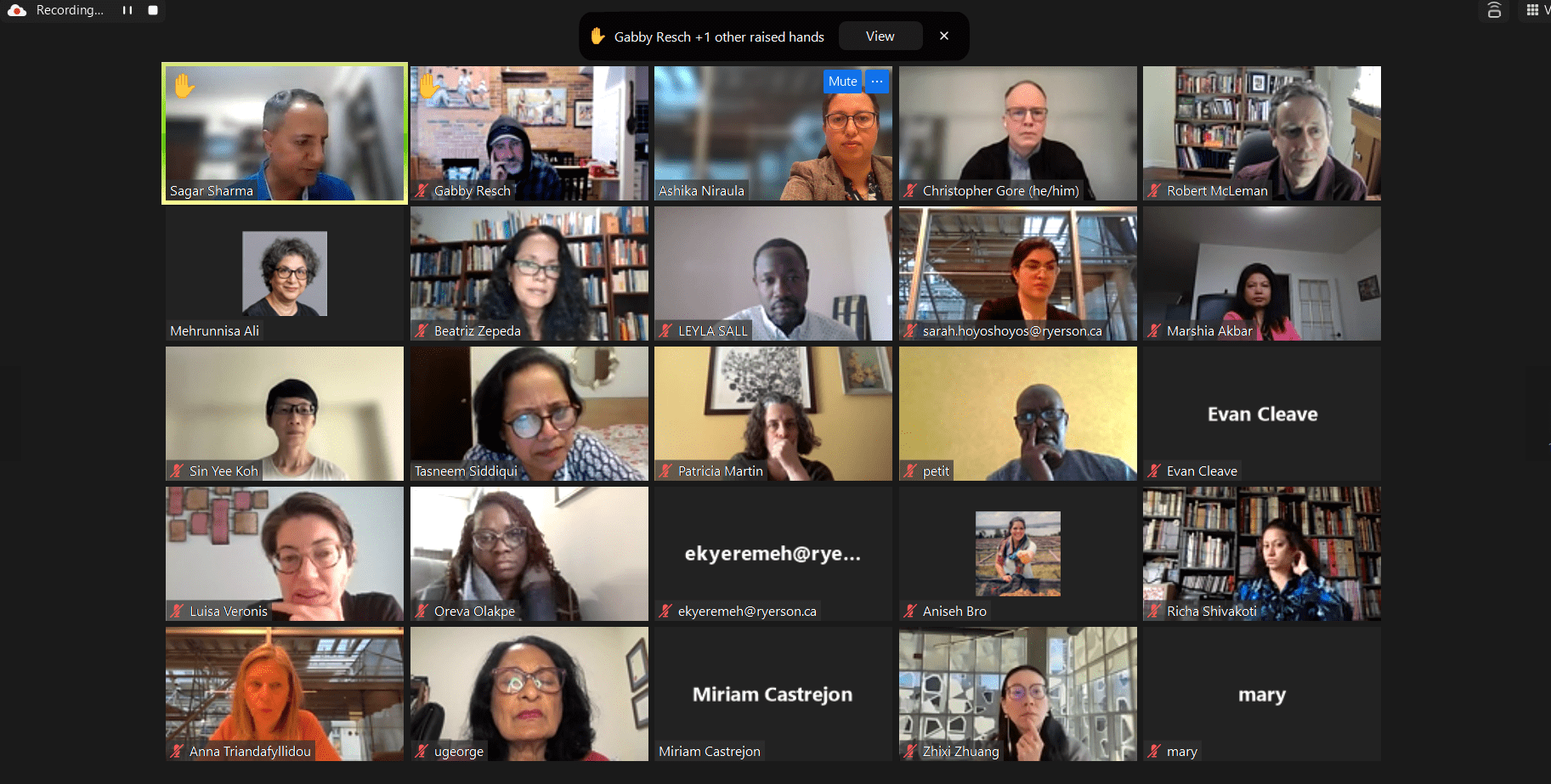This screenshot has width=1551, height=784.
Task: Select Mehrunnisa Ali's profile picture tile
Action: [x=285, y=274]
